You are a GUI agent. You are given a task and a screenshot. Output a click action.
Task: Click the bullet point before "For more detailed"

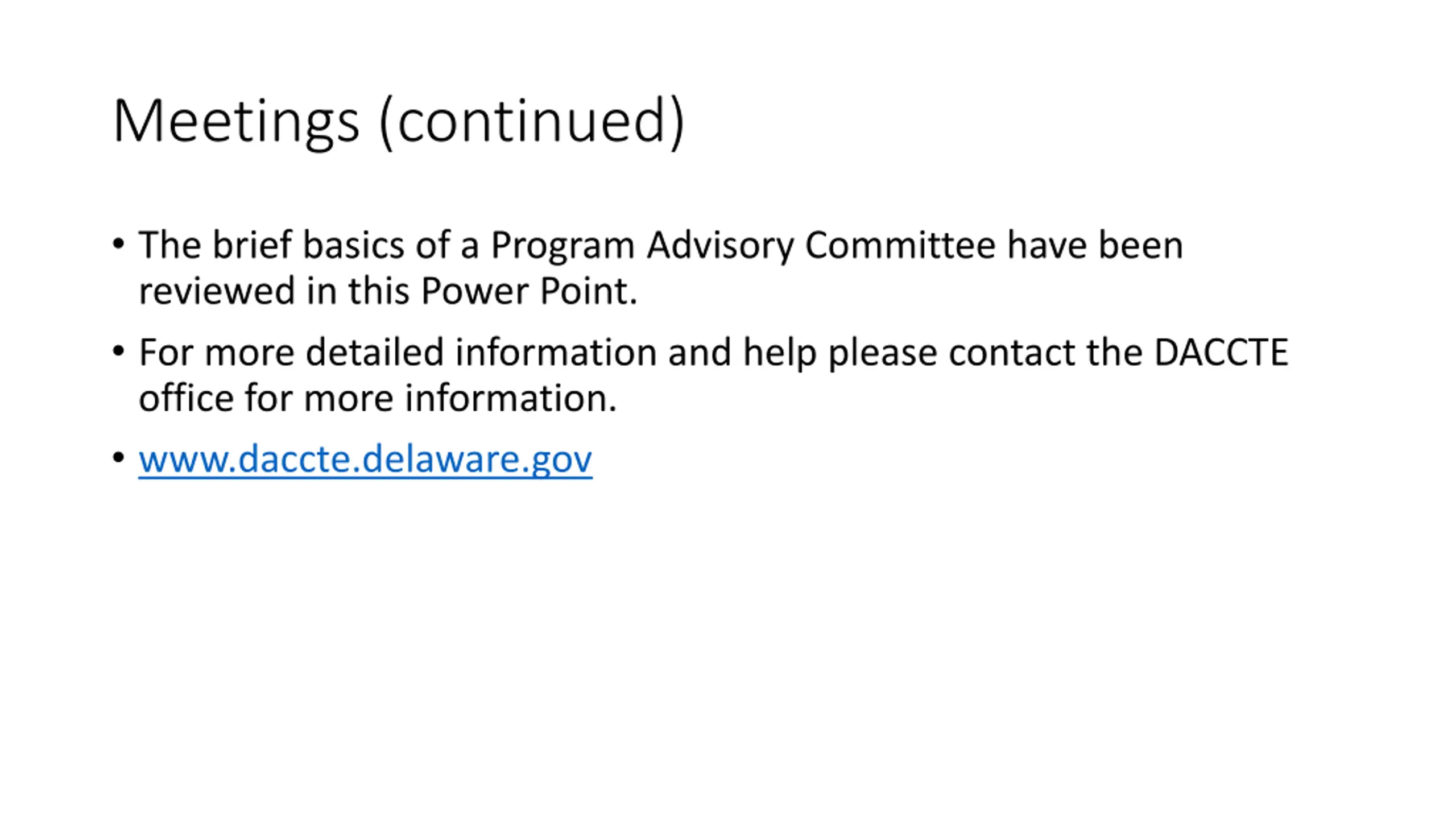coord(118,351)
